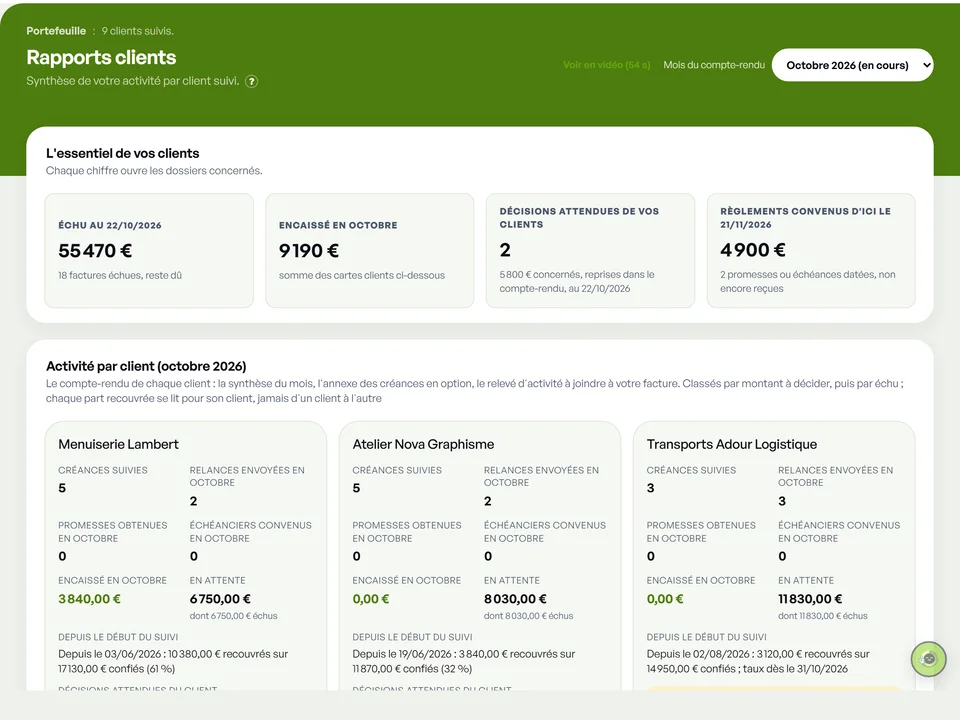
Task: Click Transports Adour pending amount 11 830,00 €
Action: (810, 599)
